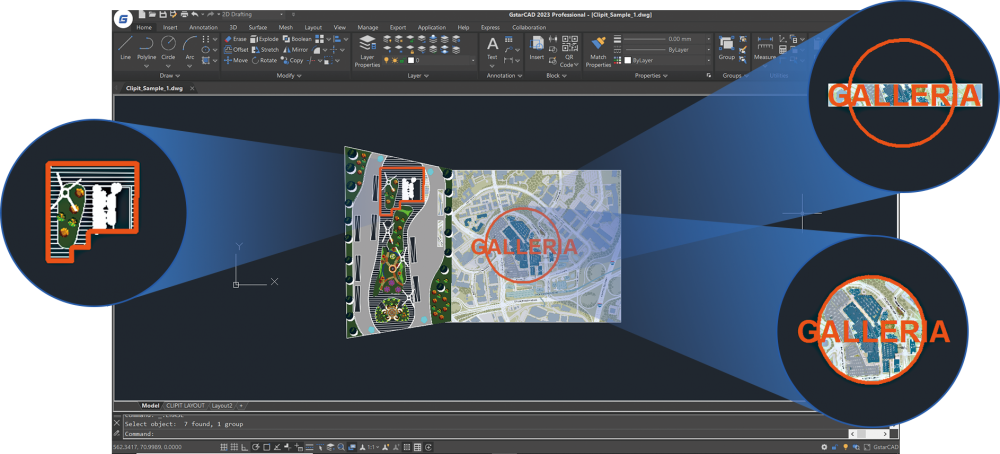1000x454 pixels.
Task: Open the ByLayer linetype dropdown
Action: click(x=667, y=49)
